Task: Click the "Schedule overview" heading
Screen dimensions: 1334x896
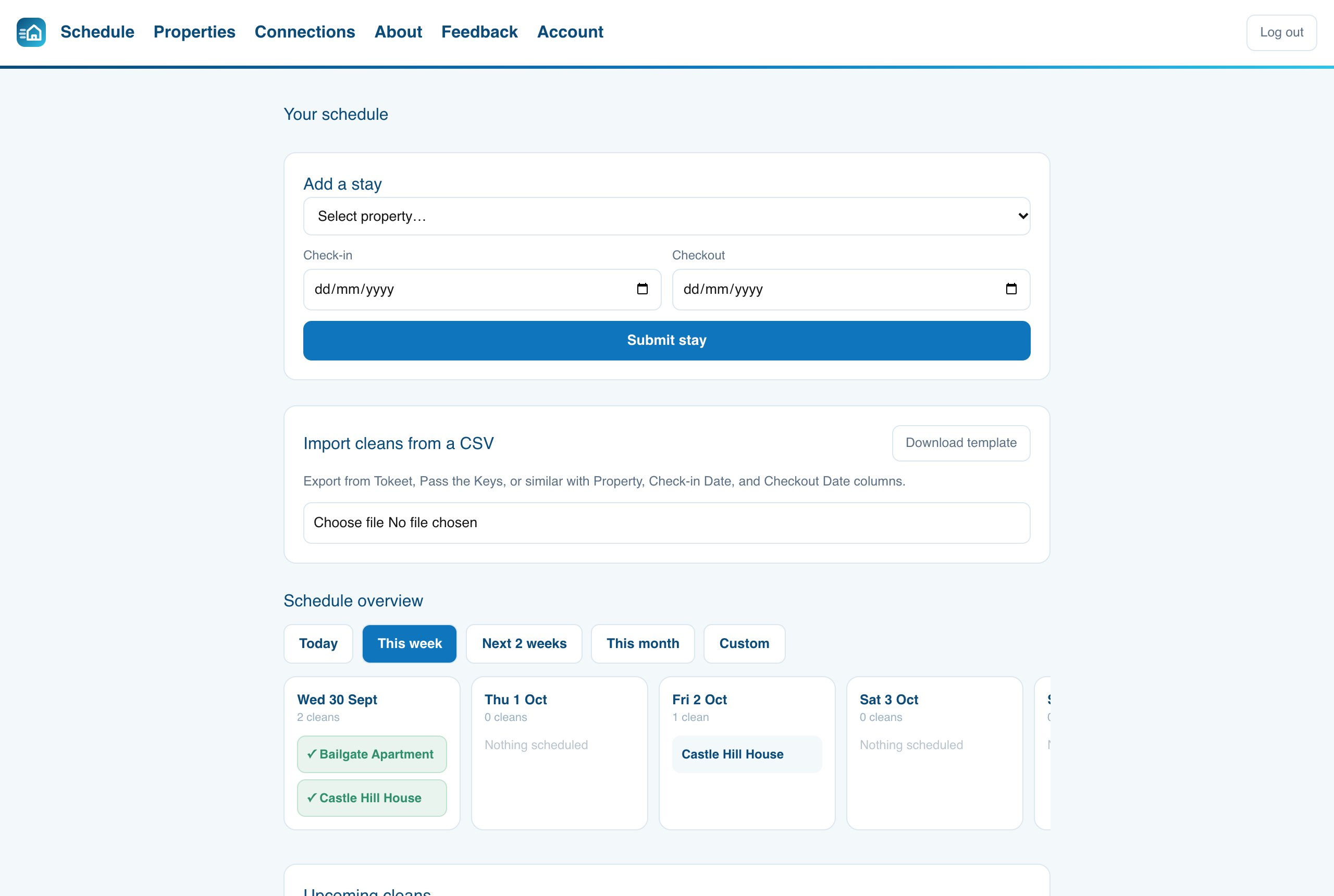Action: tap(353, 601)
